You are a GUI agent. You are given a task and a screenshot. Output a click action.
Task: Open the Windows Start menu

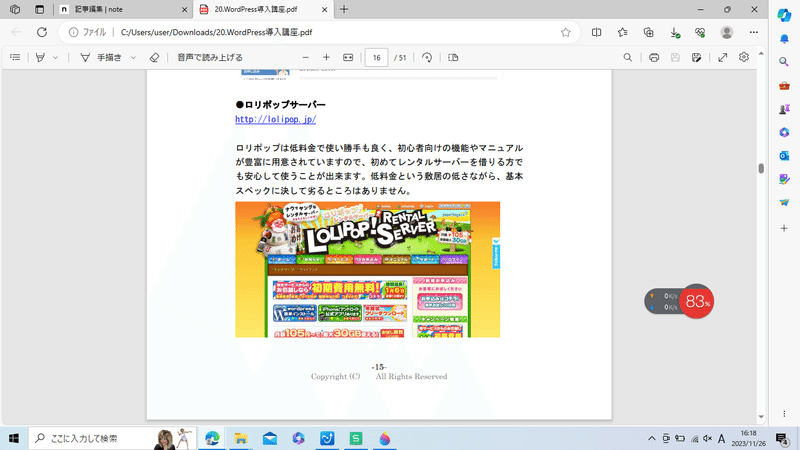point(14,438)
